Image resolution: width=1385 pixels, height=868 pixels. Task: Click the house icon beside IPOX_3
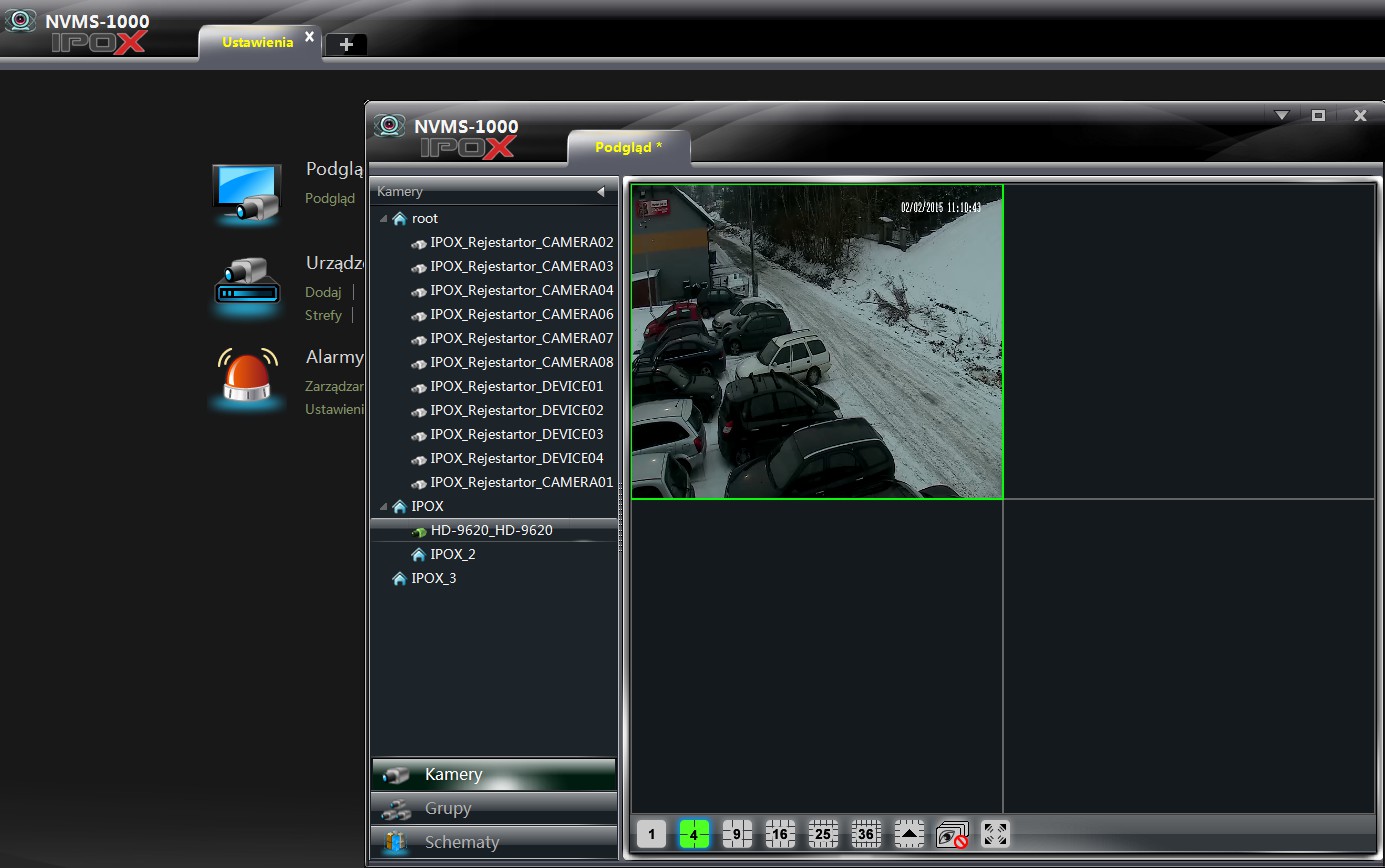pyautogui.click(x=400, y=578)
